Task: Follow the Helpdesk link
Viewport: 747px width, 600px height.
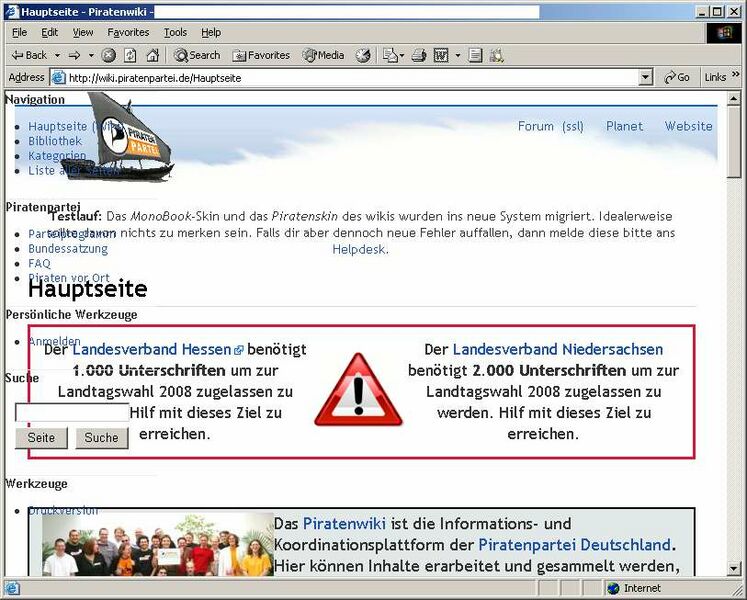Action: point(359,250)
